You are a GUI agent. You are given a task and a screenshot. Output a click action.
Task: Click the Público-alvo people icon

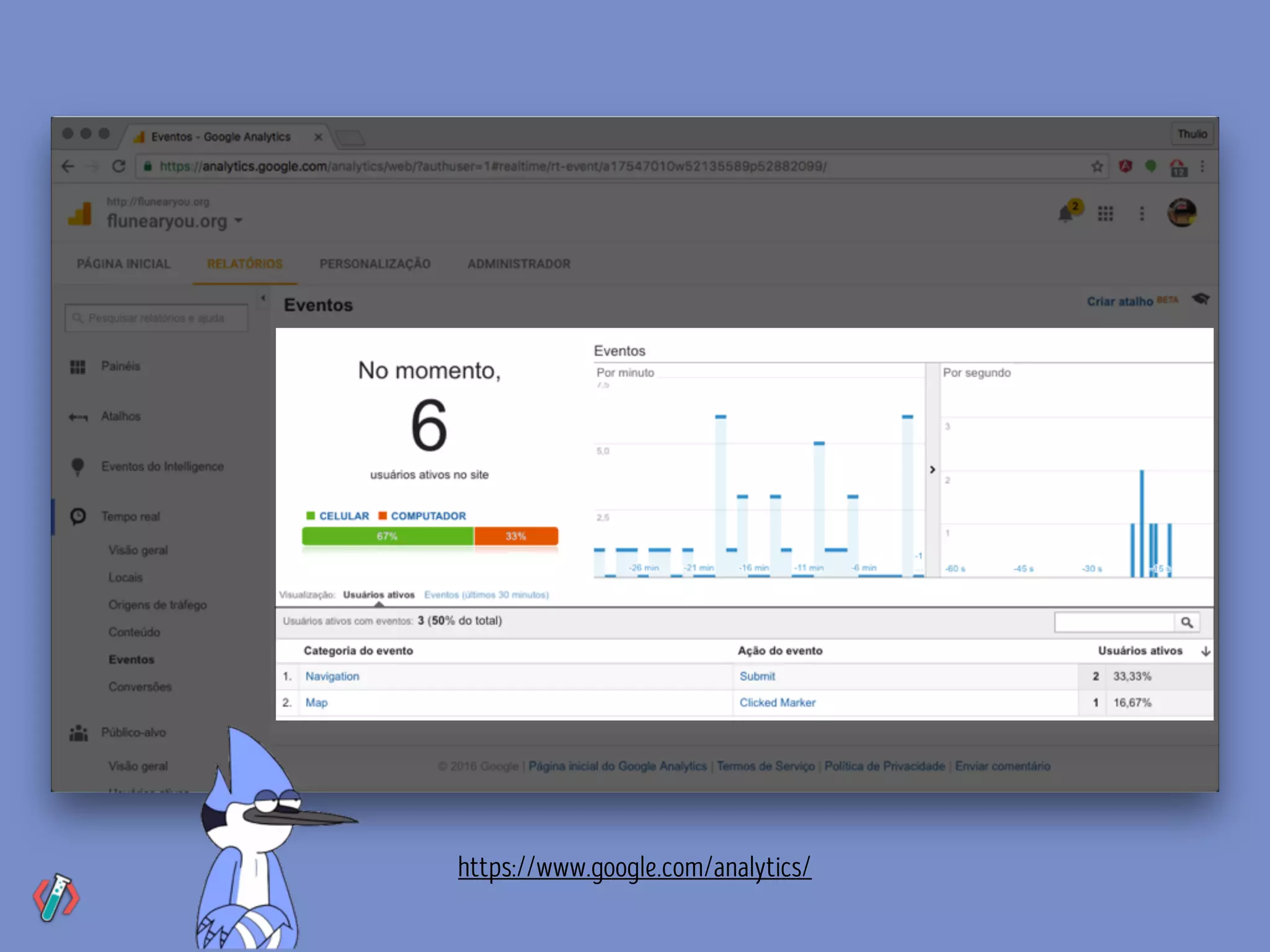(78, 733)
